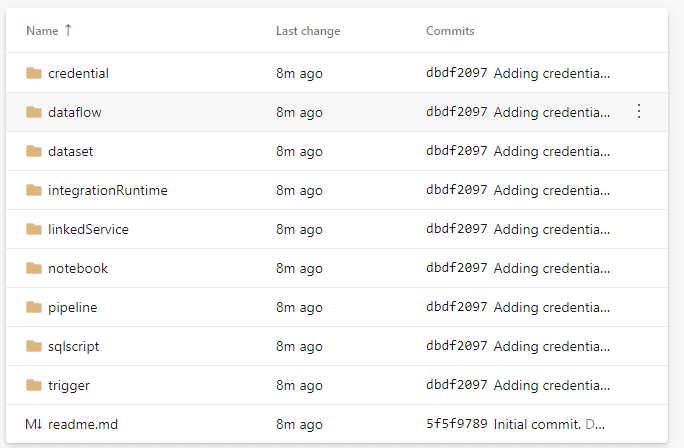Click the markdown icon beside readme.md

[x=34, y=424]
